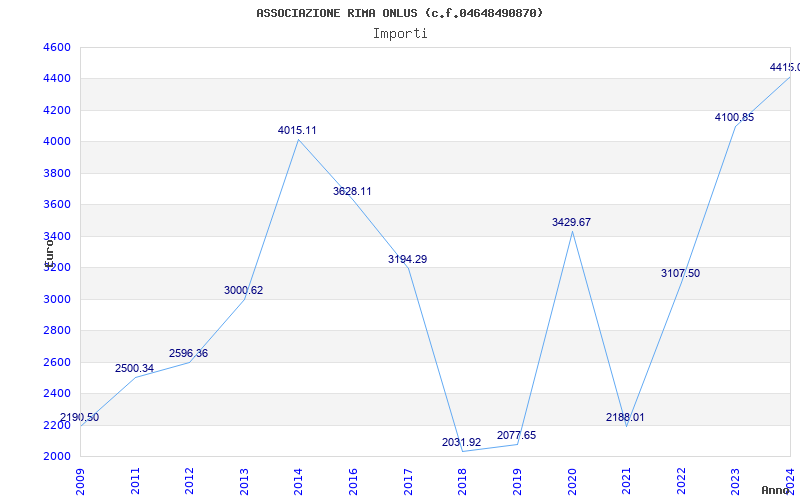Select data label 2031.92
The width and height of the screenshot is (800, 500).
click(461, 442)
